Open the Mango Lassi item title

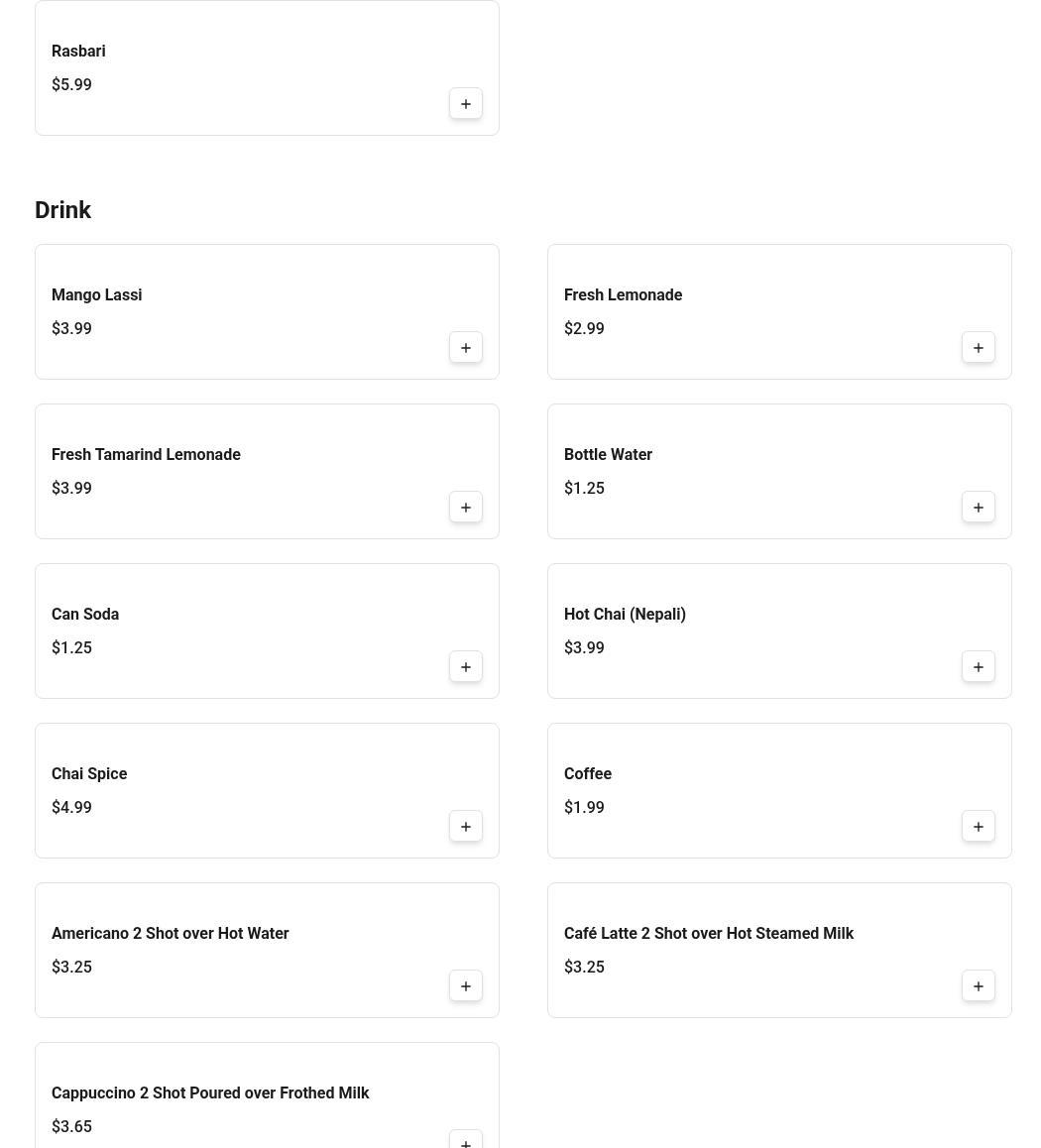pos(96,294)
